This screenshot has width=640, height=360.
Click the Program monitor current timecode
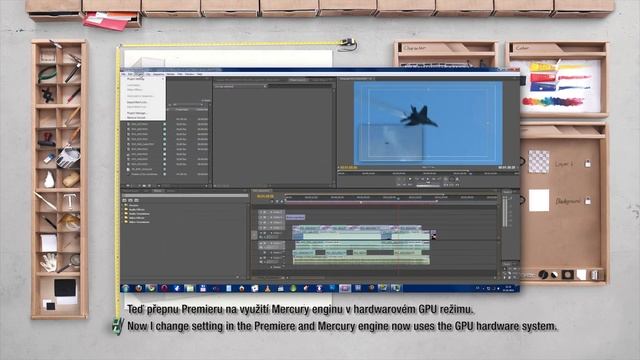(x=349, y=168)
